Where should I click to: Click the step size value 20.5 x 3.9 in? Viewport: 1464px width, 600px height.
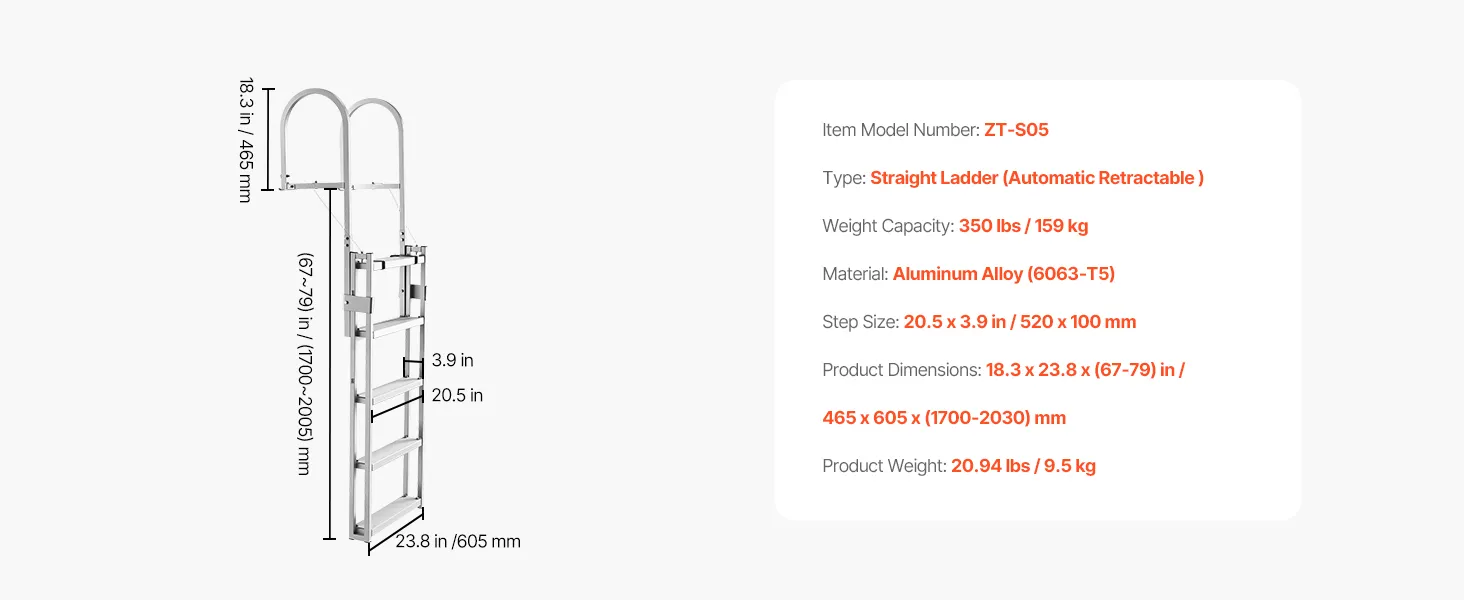pos(1019,322)
